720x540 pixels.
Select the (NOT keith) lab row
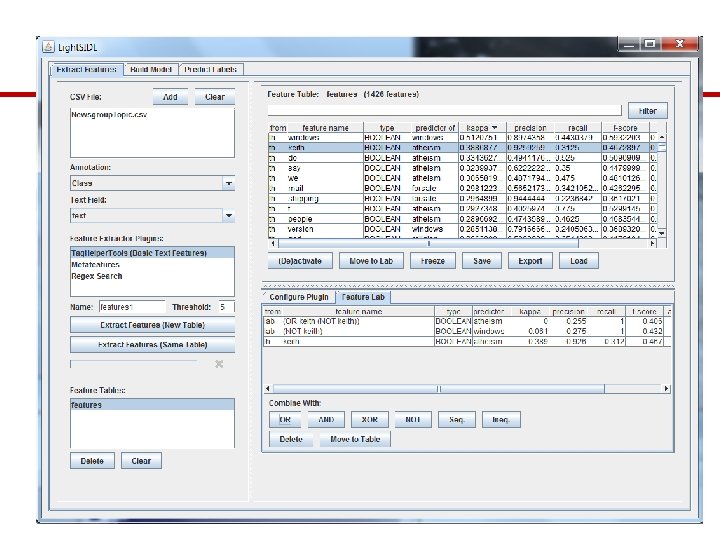tap(467, 331)
